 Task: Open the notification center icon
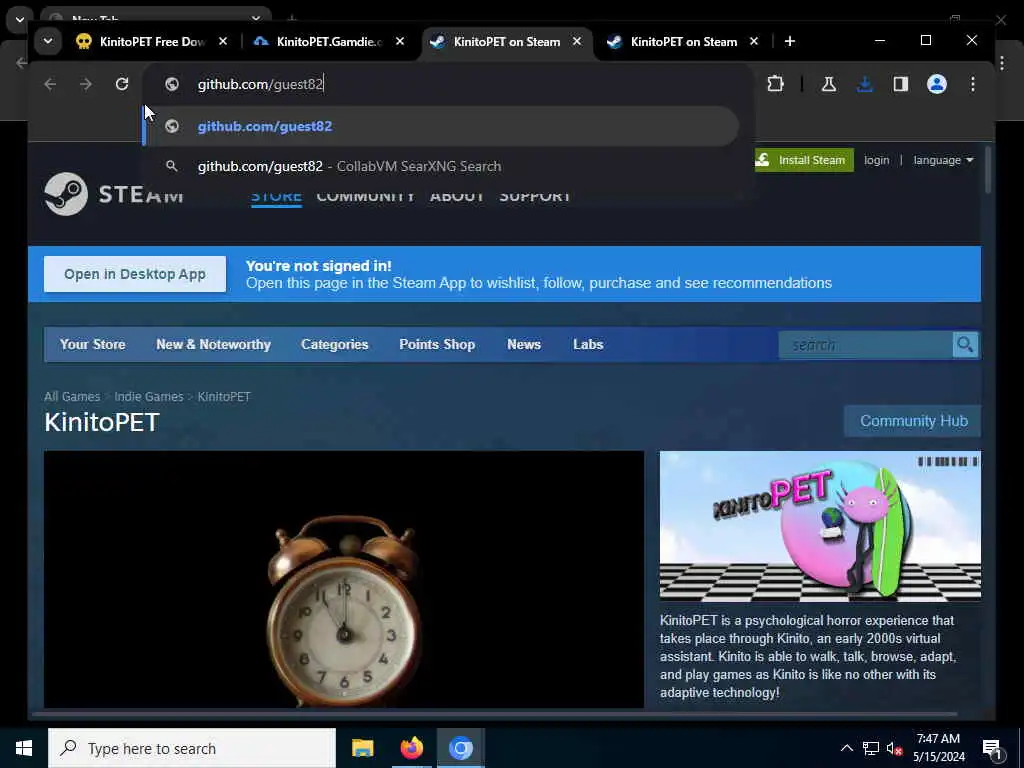[992, 748]
